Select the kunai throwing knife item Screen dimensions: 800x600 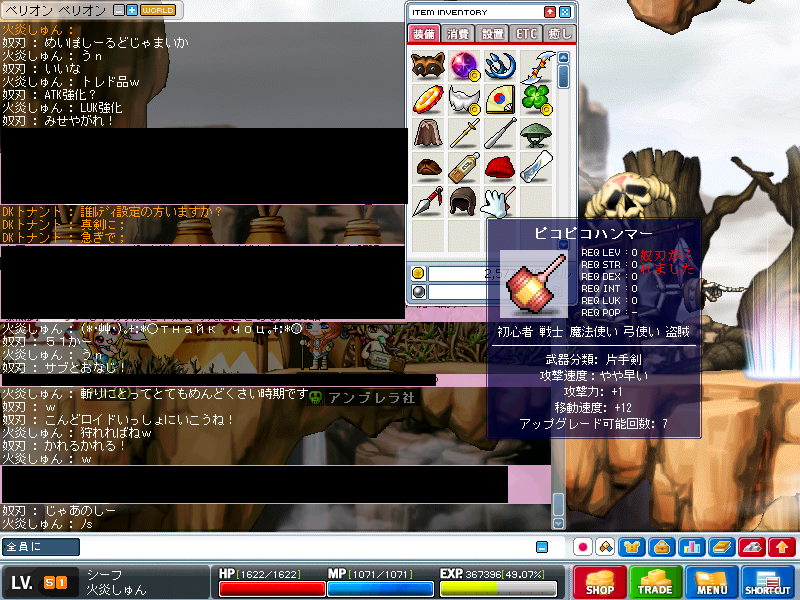tap(428, 201)
